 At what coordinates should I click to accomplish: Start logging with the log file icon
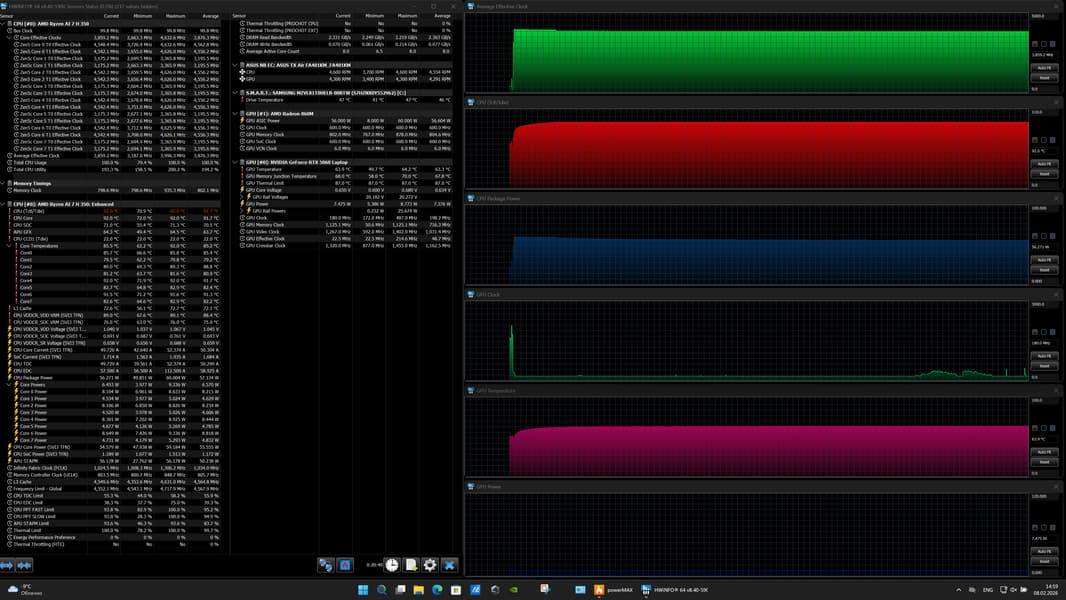pos(411,565)
